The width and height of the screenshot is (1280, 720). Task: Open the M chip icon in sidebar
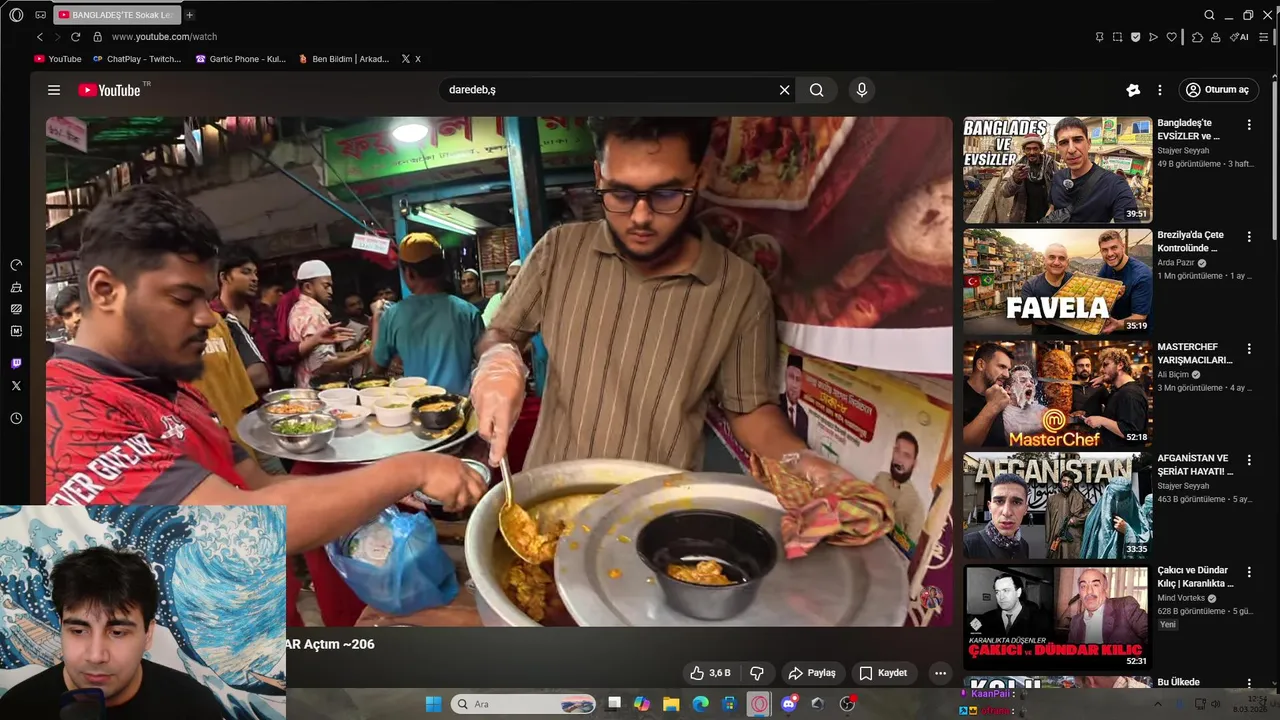[x=16, y=331]
